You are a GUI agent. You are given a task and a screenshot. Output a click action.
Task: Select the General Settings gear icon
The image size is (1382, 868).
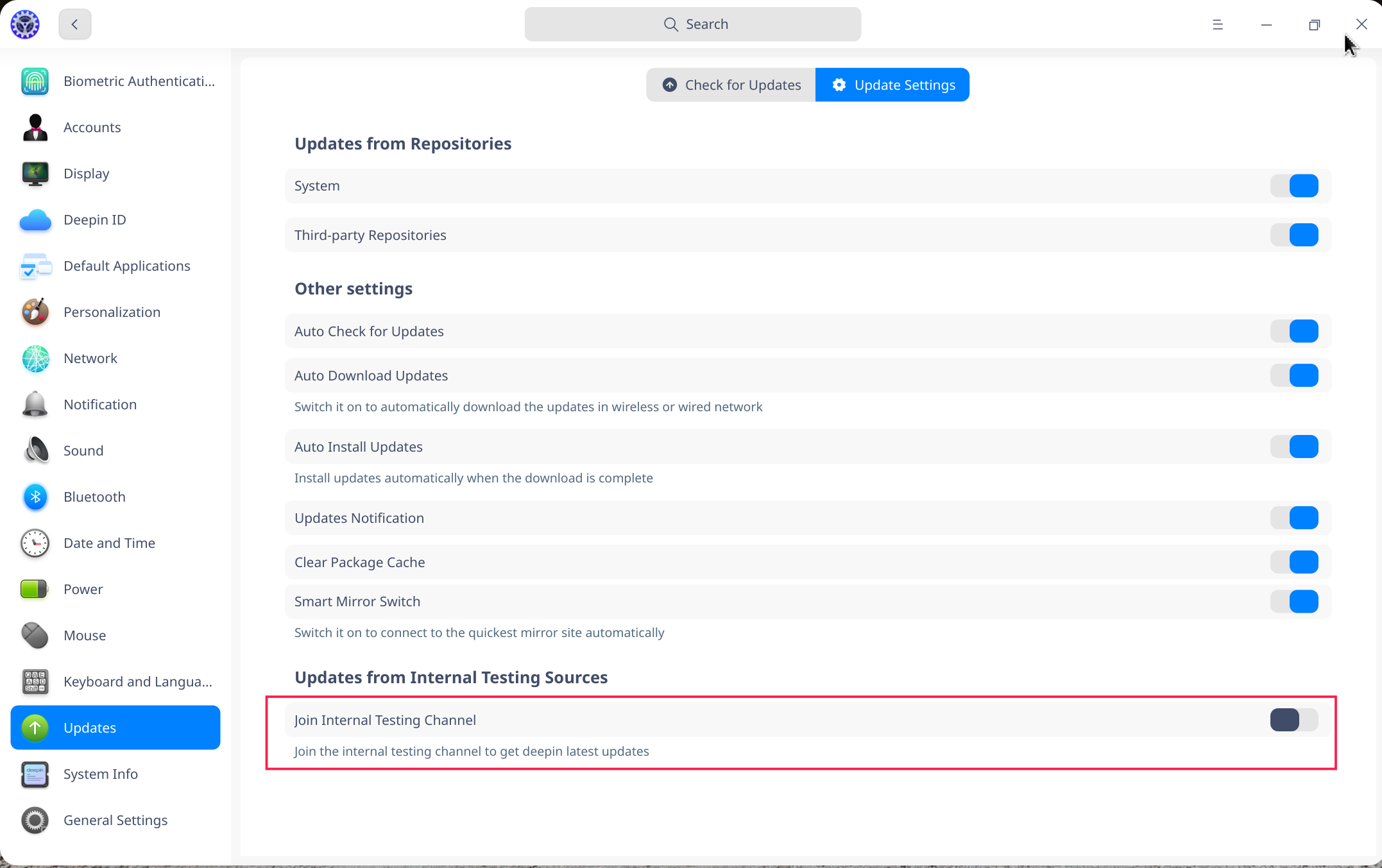click(x=35, y=821)
